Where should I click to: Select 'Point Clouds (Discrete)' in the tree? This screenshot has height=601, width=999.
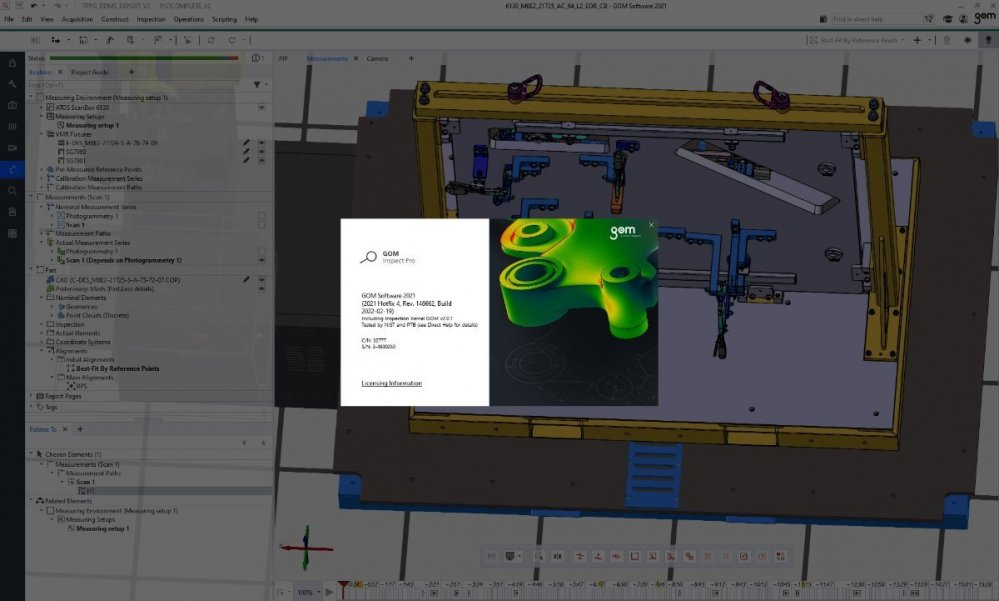(x=97, y=315)
